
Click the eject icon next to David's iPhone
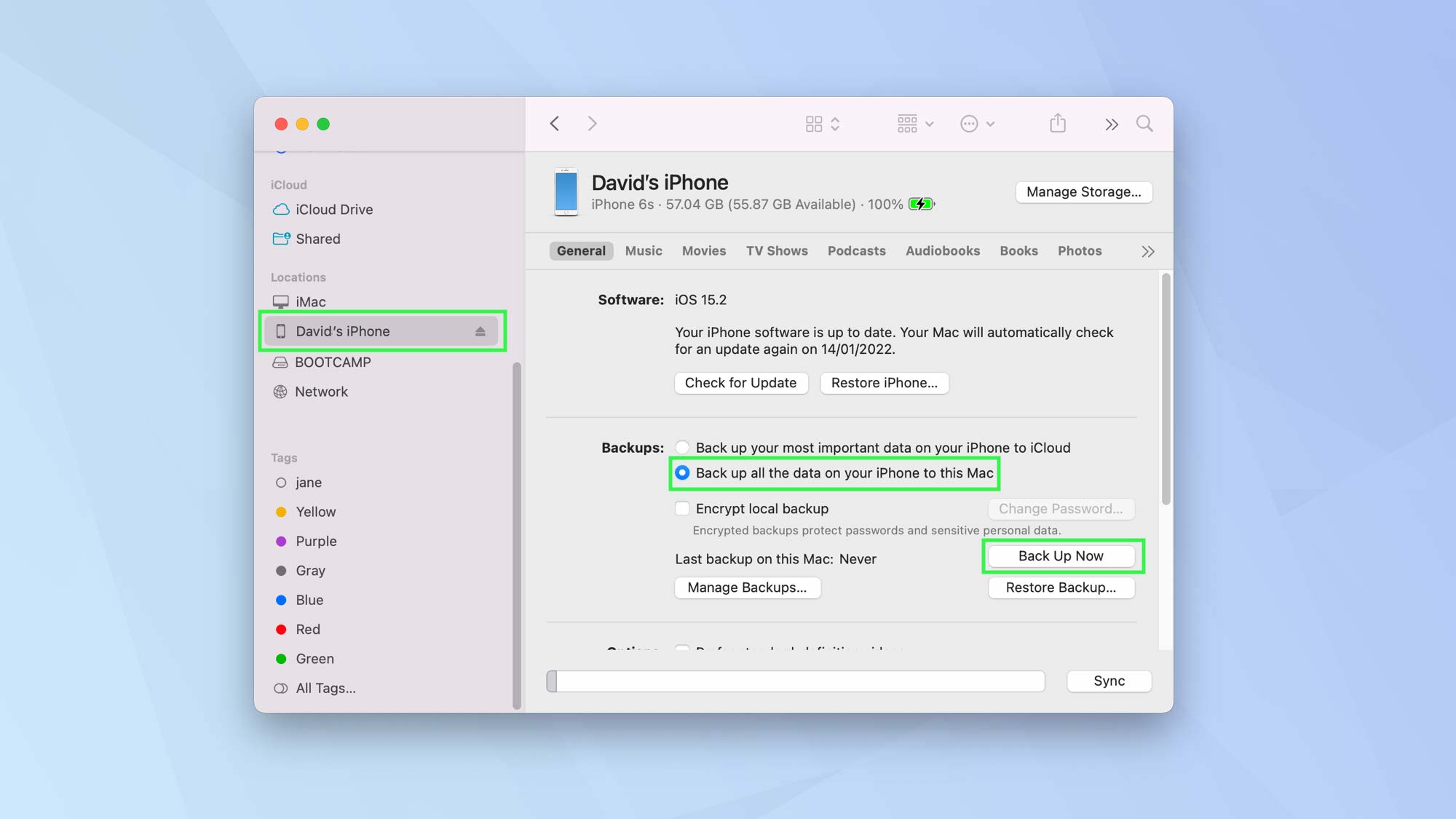[480, 331]
